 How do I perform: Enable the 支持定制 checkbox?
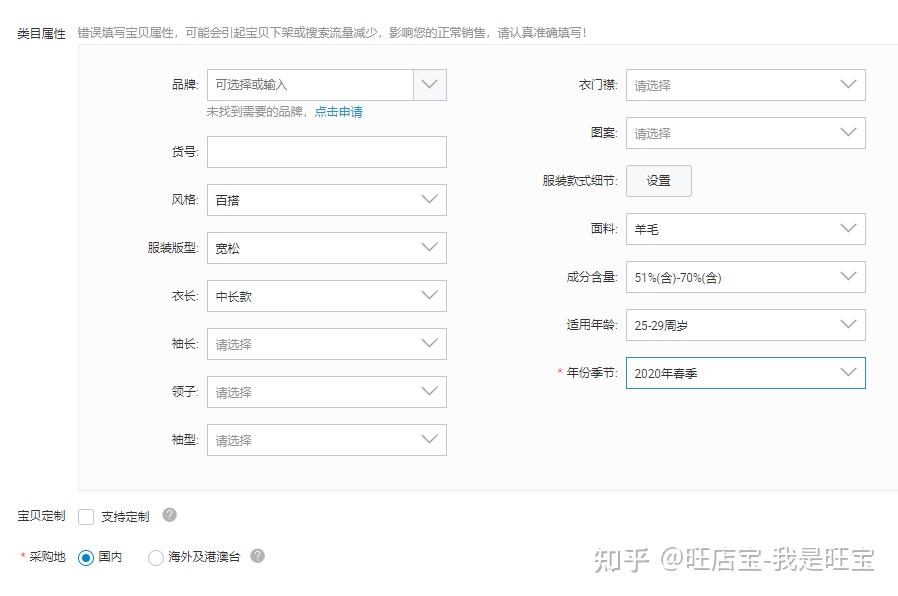tap(86, 516)
